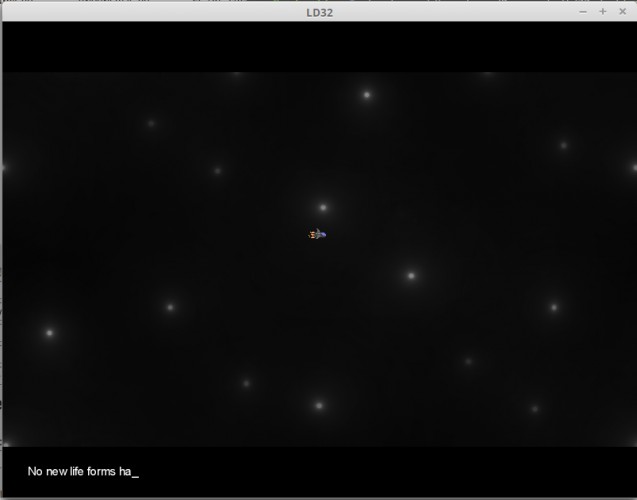Viewport: 637px width, 500px height.
Task: Click the faint star in the bottom-right corner area
Action: [535, 409]
